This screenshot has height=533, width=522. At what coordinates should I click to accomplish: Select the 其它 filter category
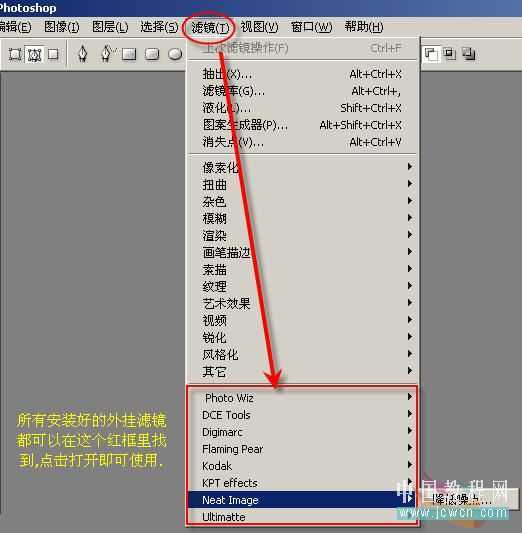tap(302, 371)
